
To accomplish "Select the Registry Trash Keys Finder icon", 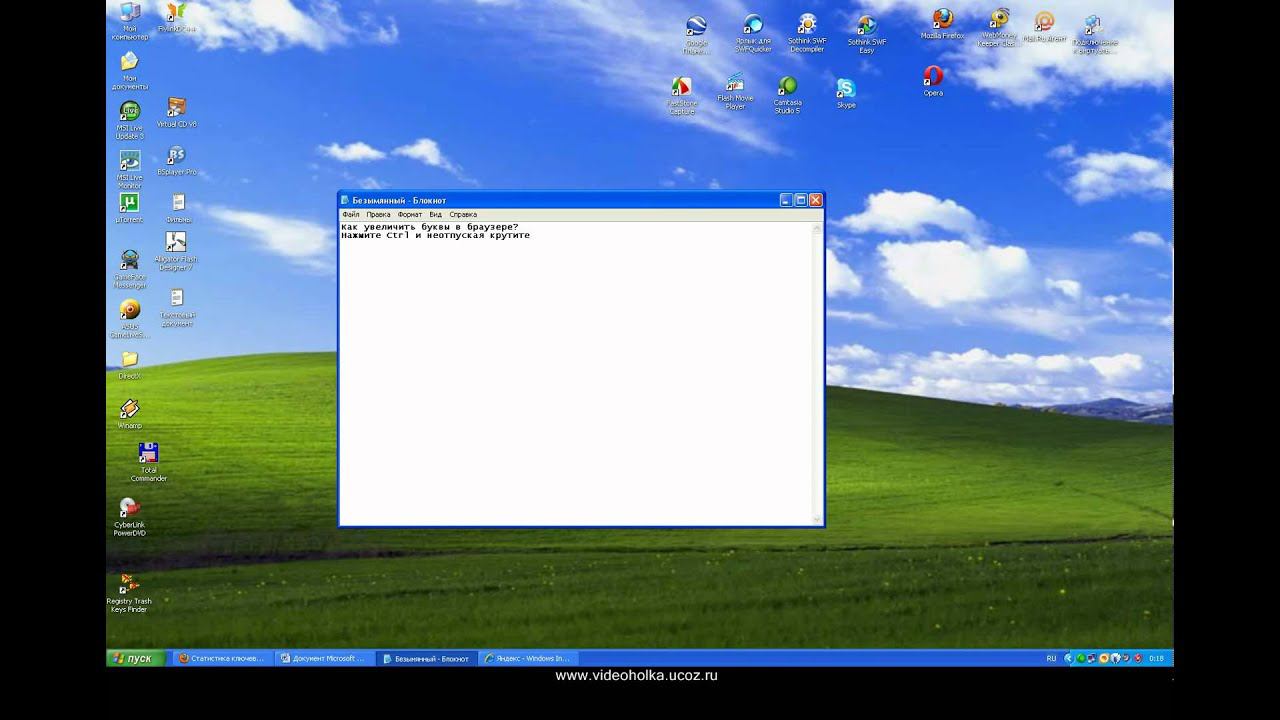I will [129, 593].
